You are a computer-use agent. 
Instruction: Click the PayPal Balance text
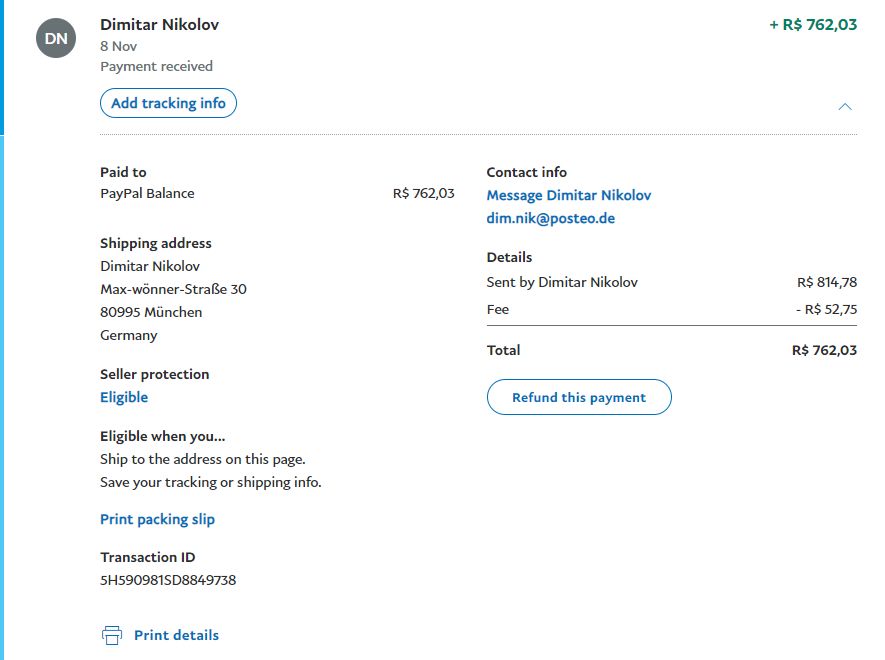[147, 193]
